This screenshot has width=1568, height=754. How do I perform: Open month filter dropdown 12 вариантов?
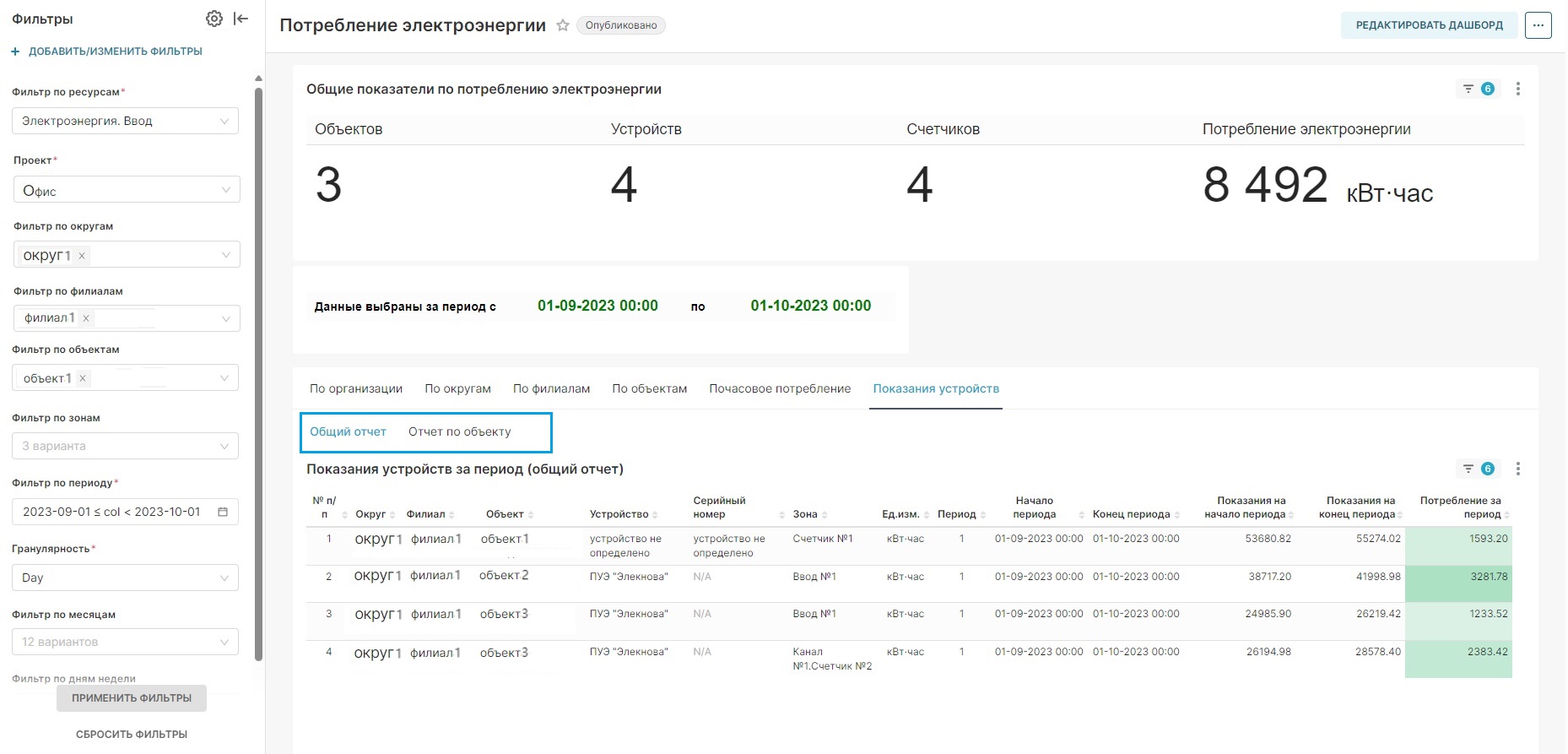[125, 642]
